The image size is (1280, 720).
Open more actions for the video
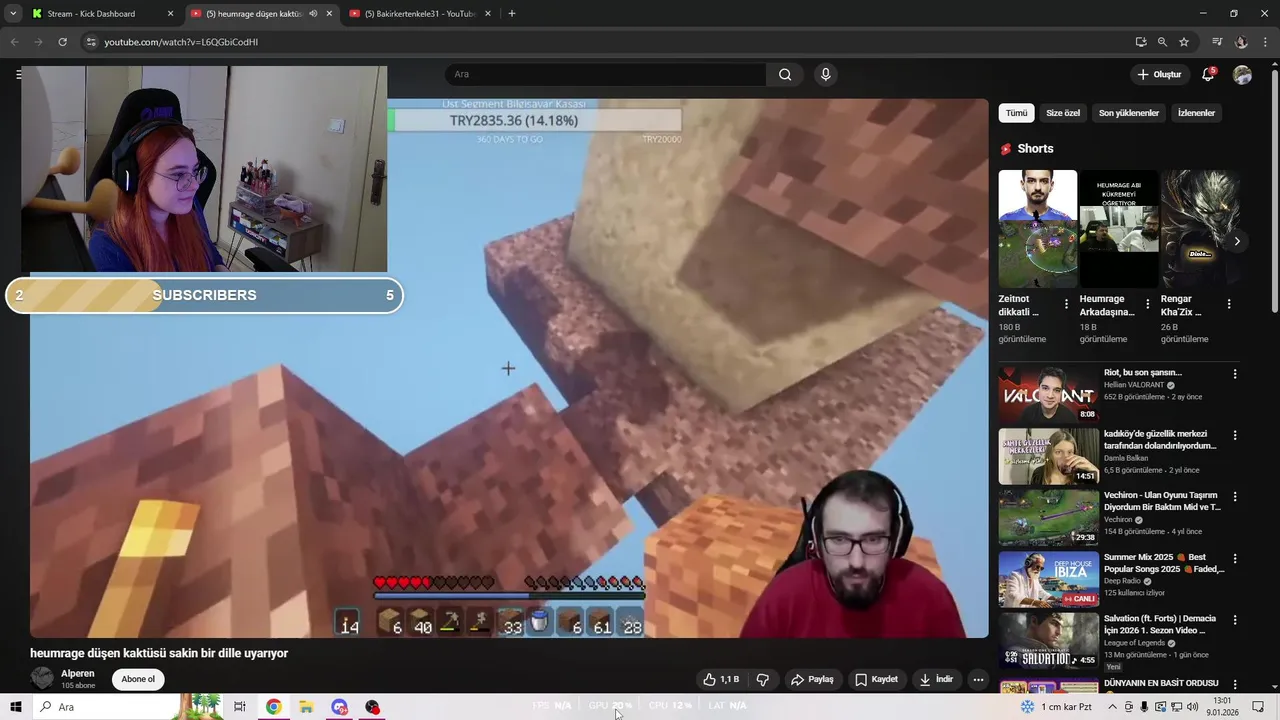tap(978, 679)
